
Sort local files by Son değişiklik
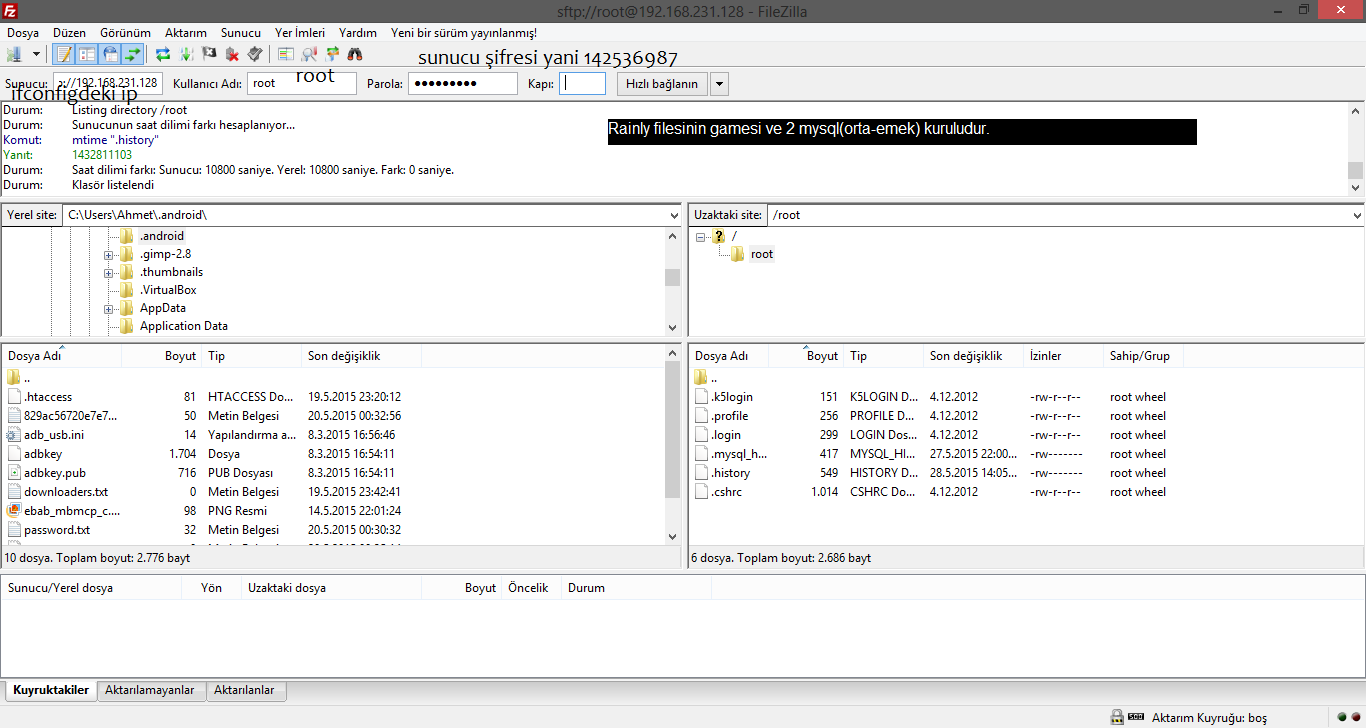point(361,356)
